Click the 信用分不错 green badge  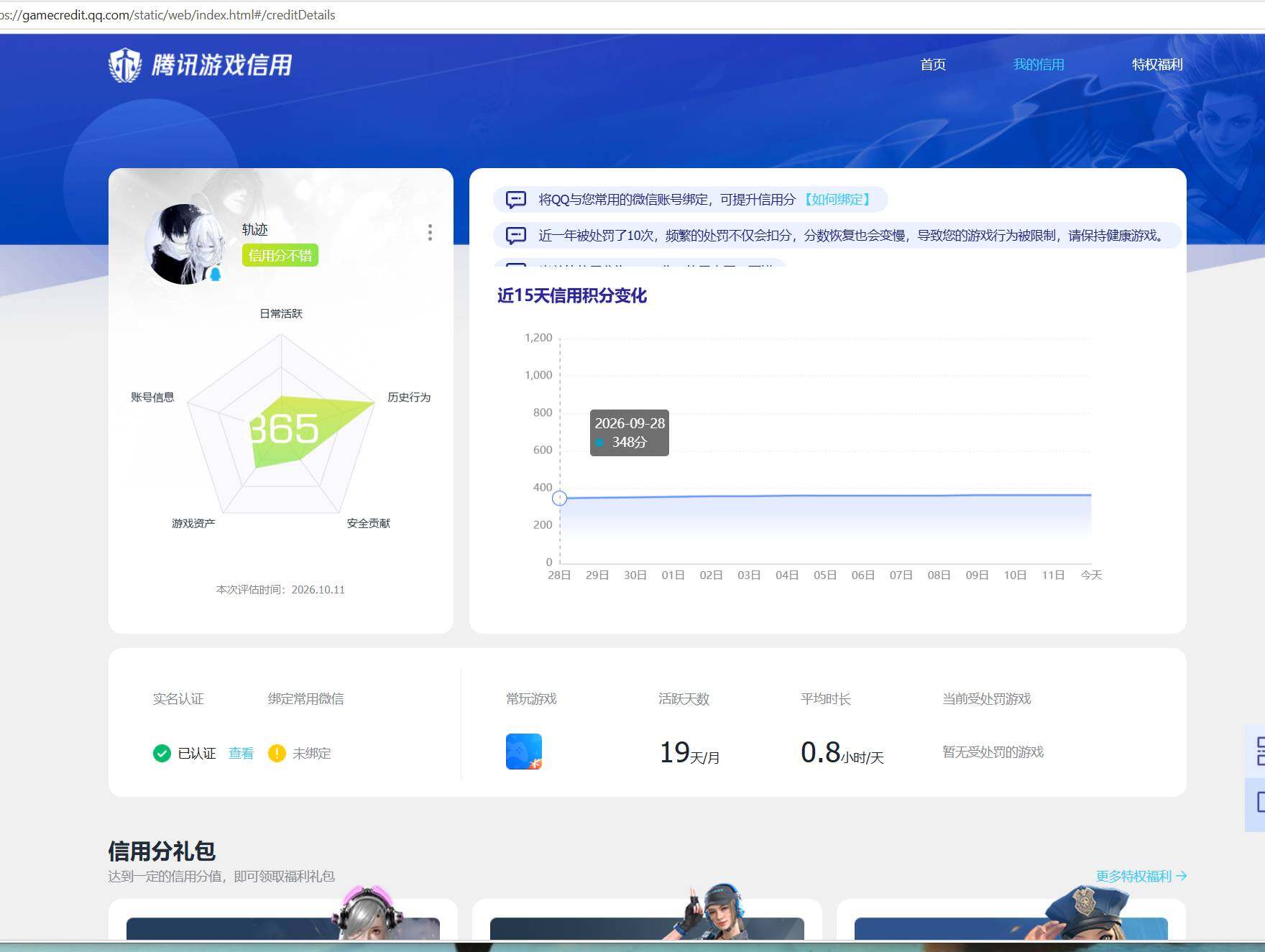pos(280,255)
